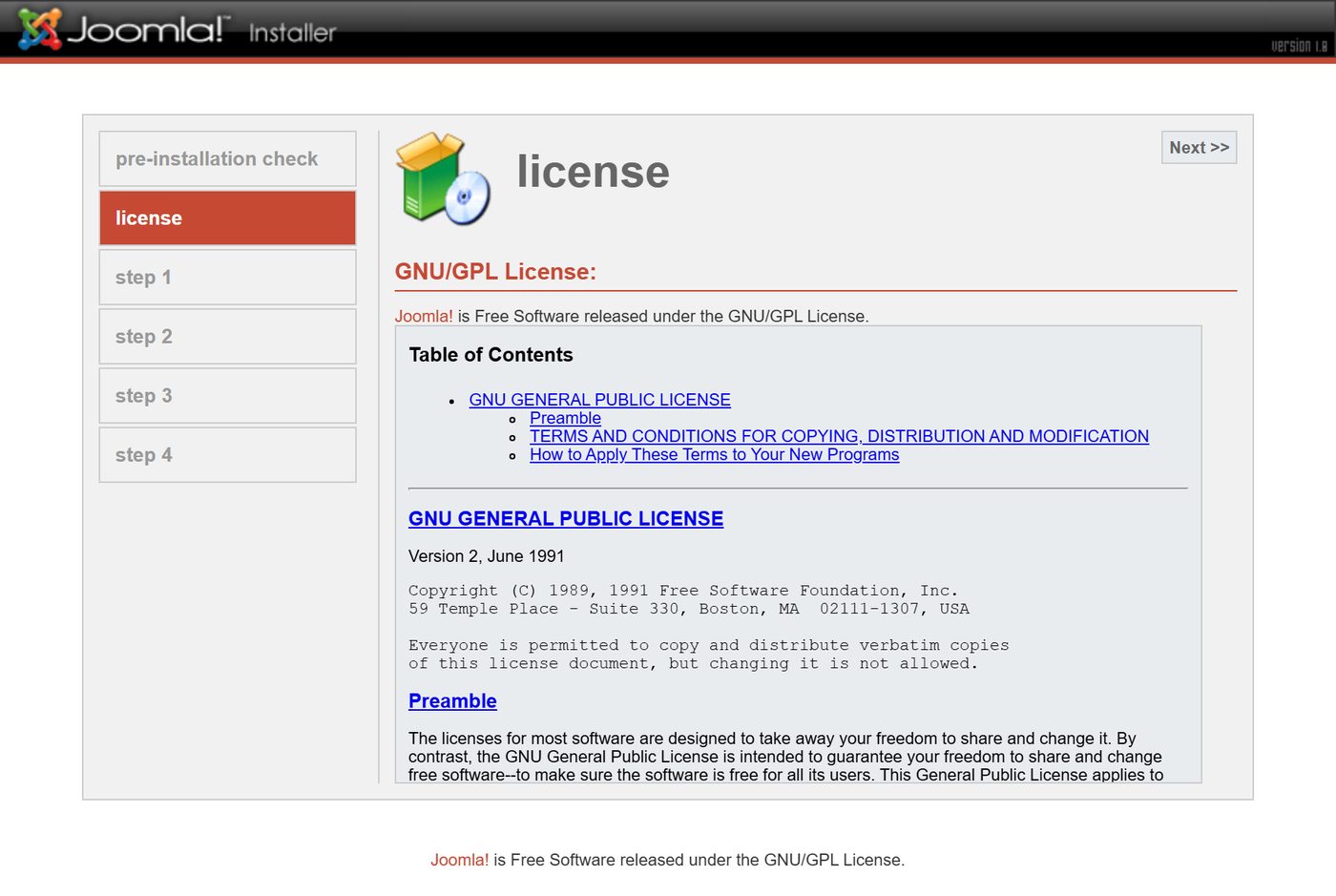This screenshot has width=1336, height=896.
Task: Click the GNU GENERAL PUBLIC LICENSE heading link
Action: click(566, 518)
